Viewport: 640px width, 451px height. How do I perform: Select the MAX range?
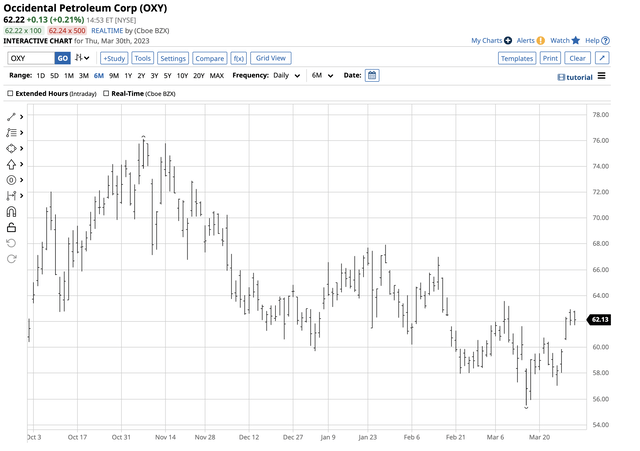tap(217, 76)
